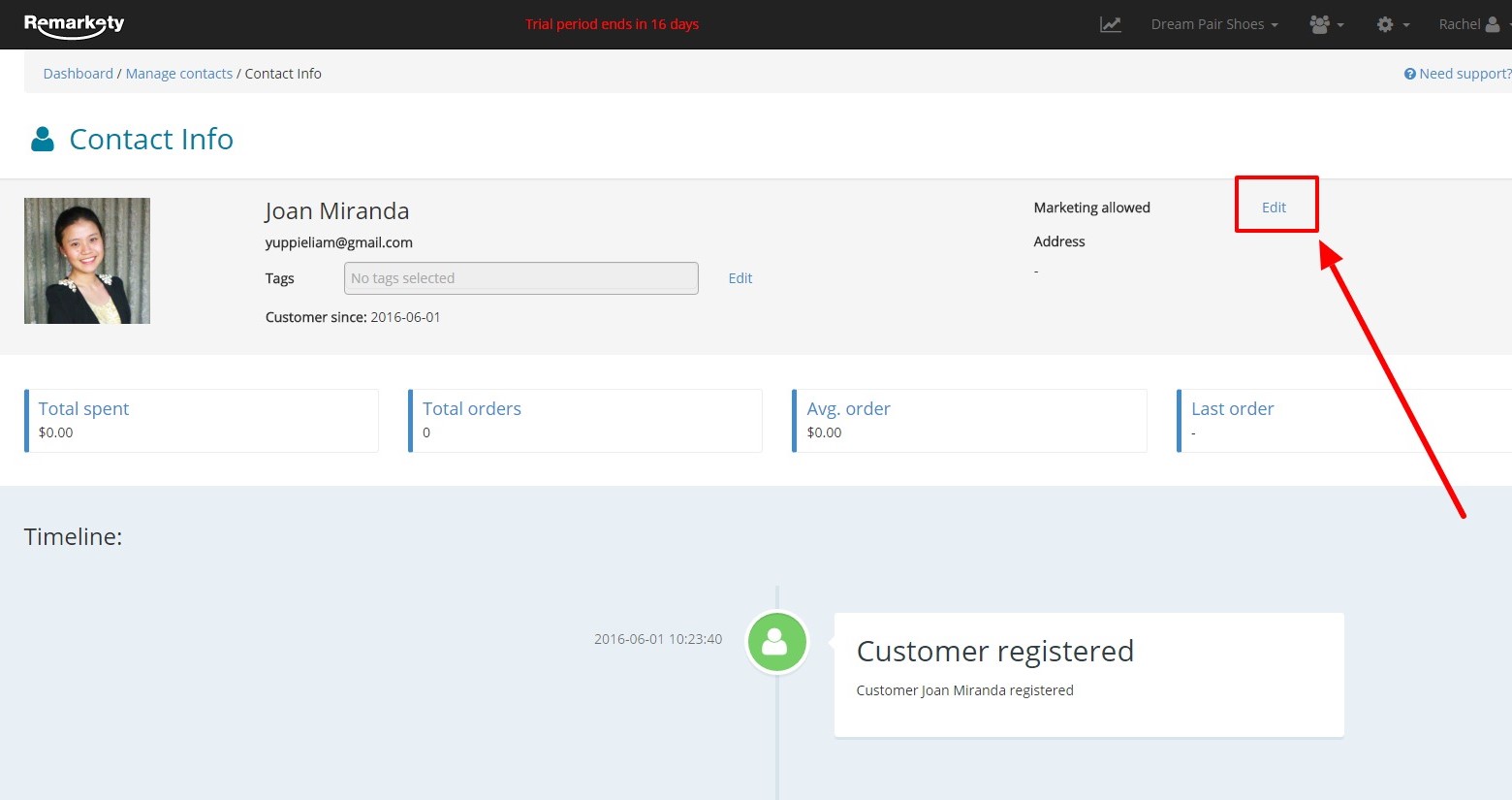Click the Contact Info breadcrumb text

click(x=283, y=74)
